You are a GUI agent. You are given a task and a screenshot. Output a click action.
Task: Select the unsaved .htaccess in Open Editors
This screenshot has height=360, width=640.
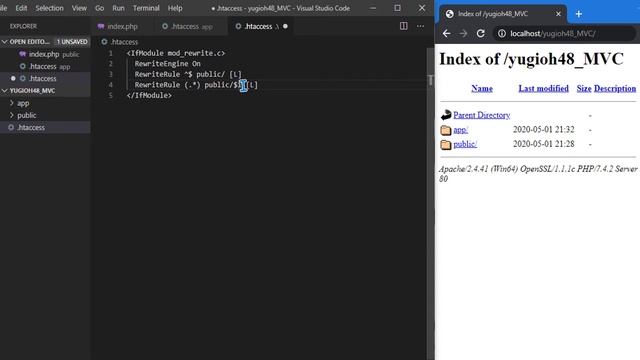click(45, 78)
